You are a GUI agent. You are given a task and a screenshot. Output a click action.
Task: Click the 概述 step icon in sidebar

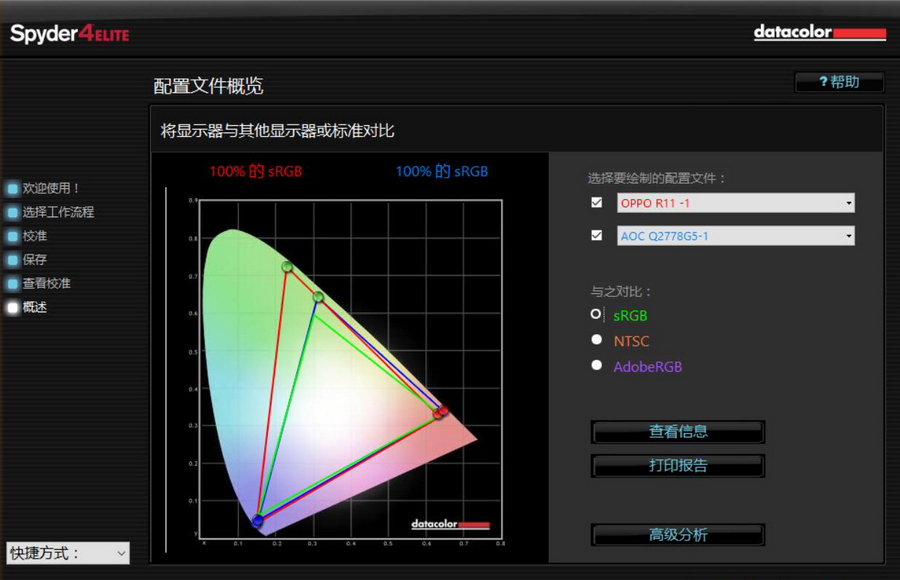coord(11,307)
